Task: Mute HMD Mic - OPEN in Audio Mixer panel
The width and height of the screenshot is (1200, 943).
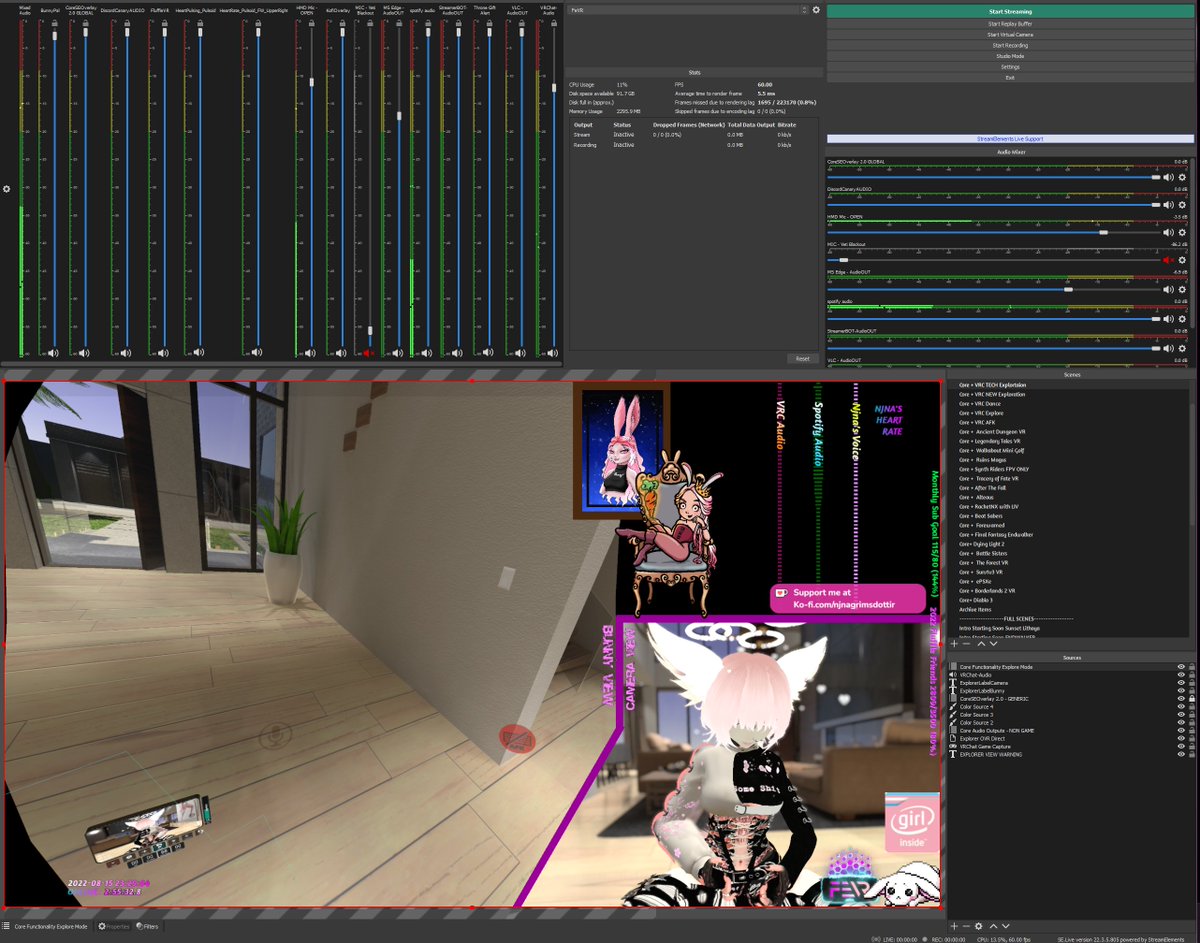Action: [1167, 232]
